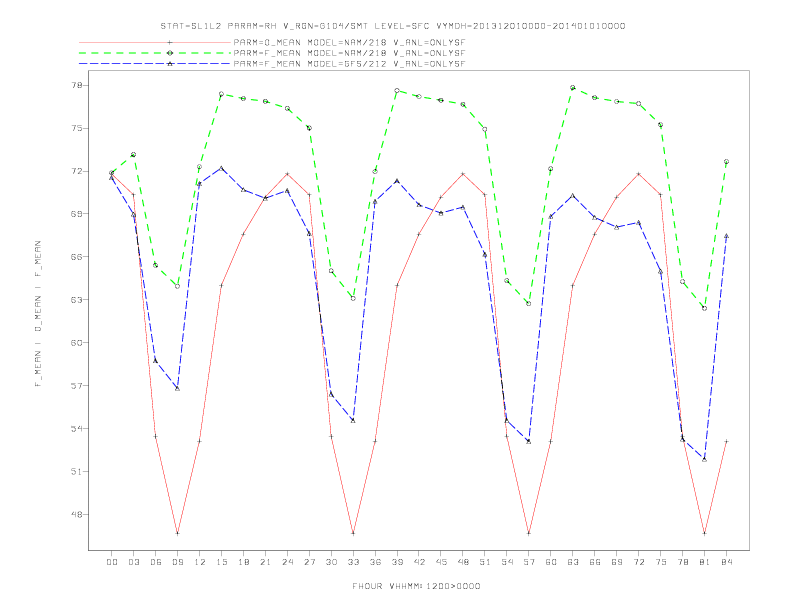This screenshot has width=792, height=612.
Task: Click x-axis tick label 09
Action: click(x=177, y=562)
